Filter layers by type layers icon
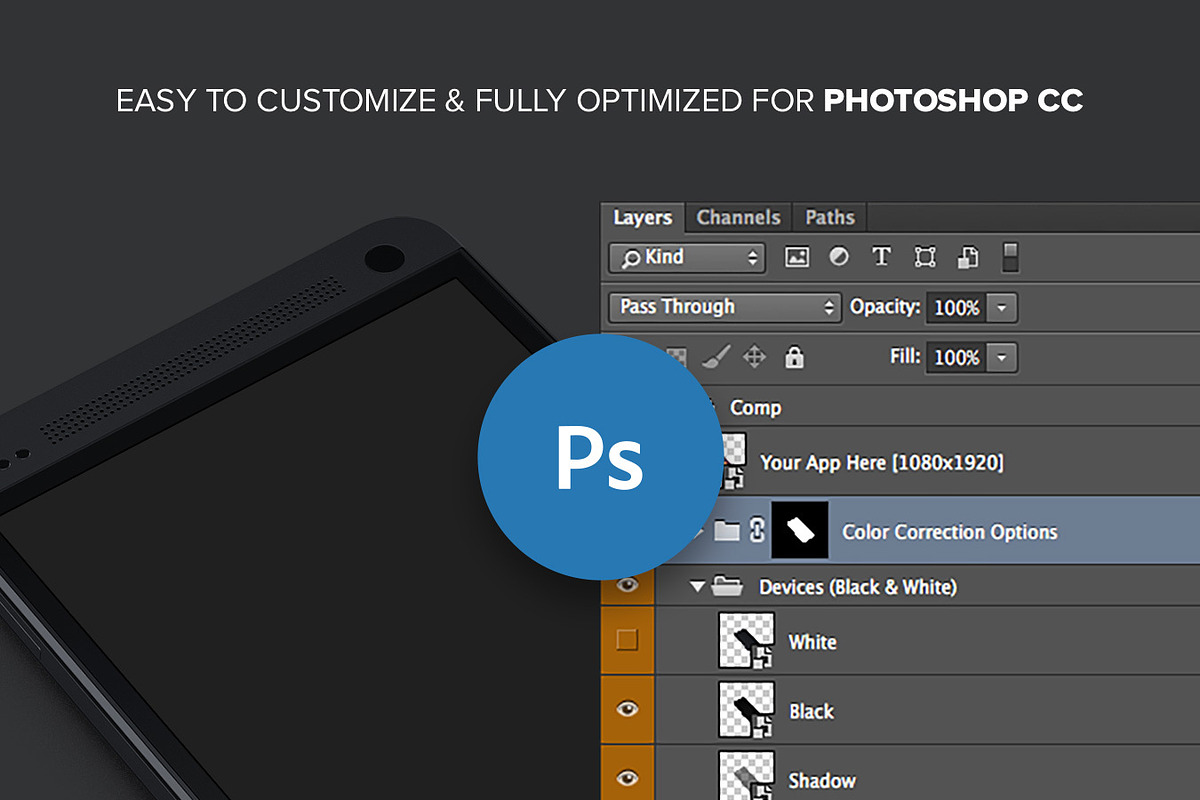 pyautogui.click(x=881, y=257)
